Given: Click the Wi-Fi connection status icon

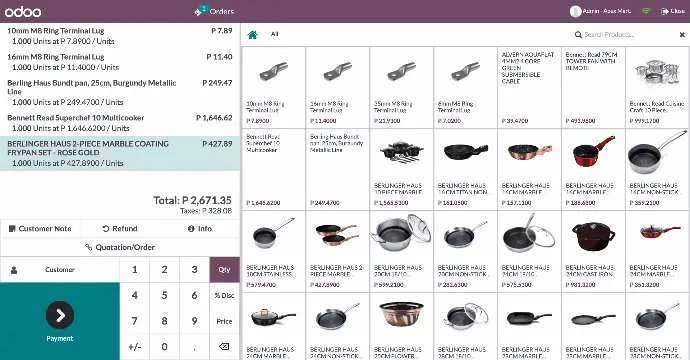Looking at the screenshot, I should point(646,11).
